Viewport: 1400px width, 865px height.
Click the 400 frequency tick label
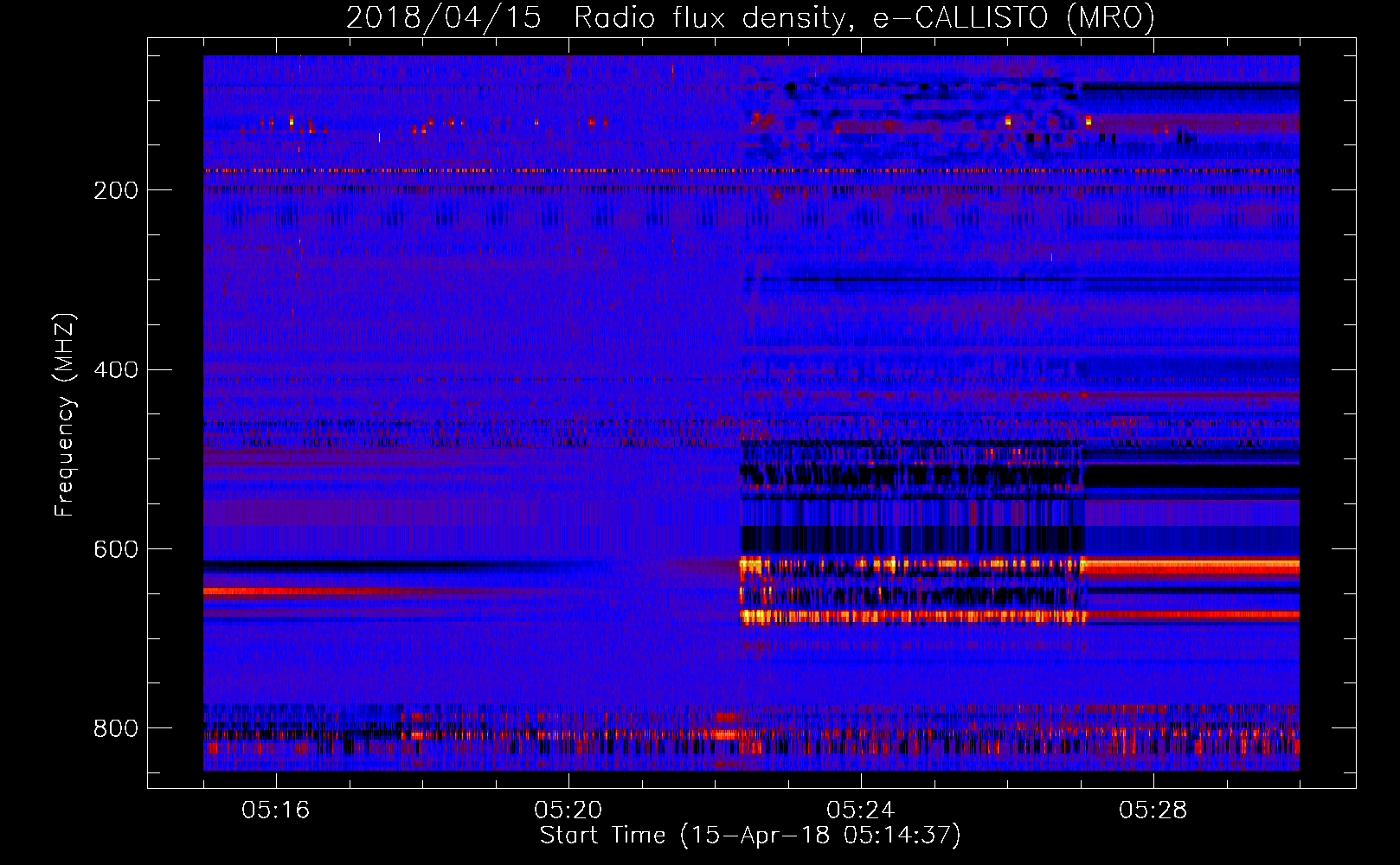coord(116,370)
